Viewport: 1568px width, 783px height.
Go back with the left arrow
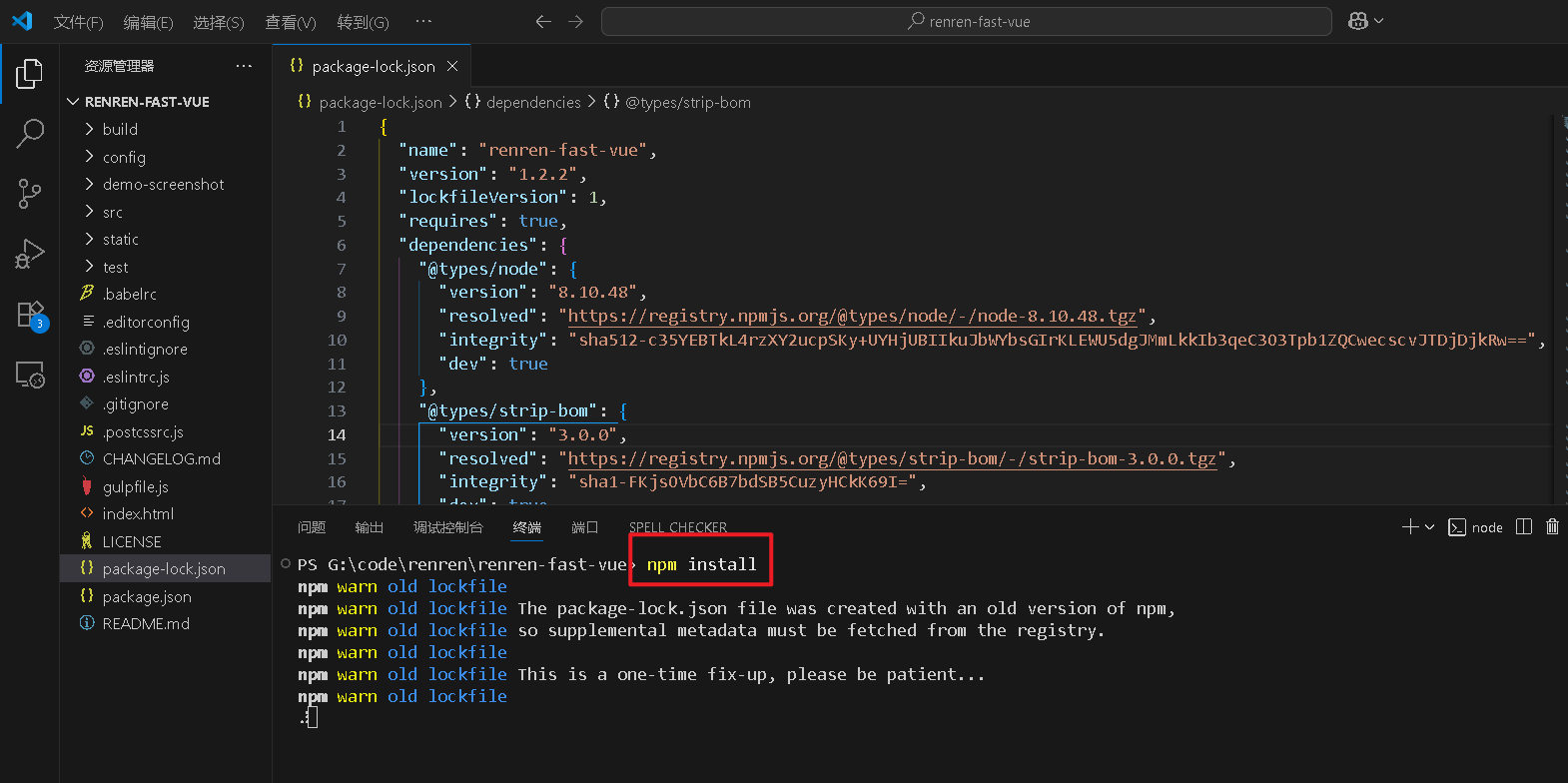pos(543,21)
